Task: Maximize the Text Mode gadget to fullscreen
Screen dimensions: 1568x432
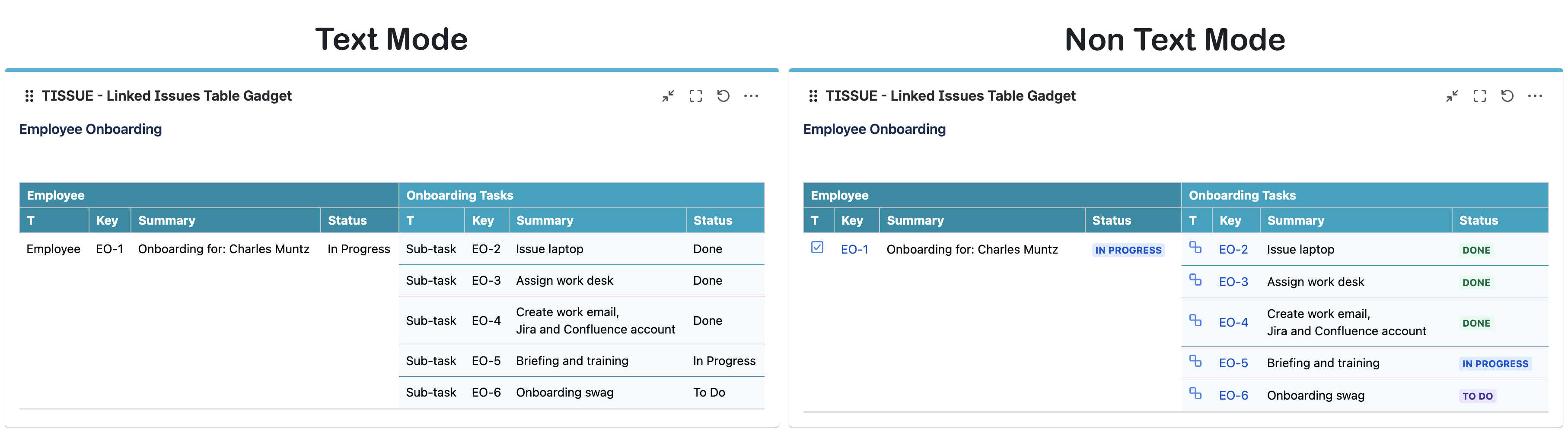Action: tap(695, 96)
